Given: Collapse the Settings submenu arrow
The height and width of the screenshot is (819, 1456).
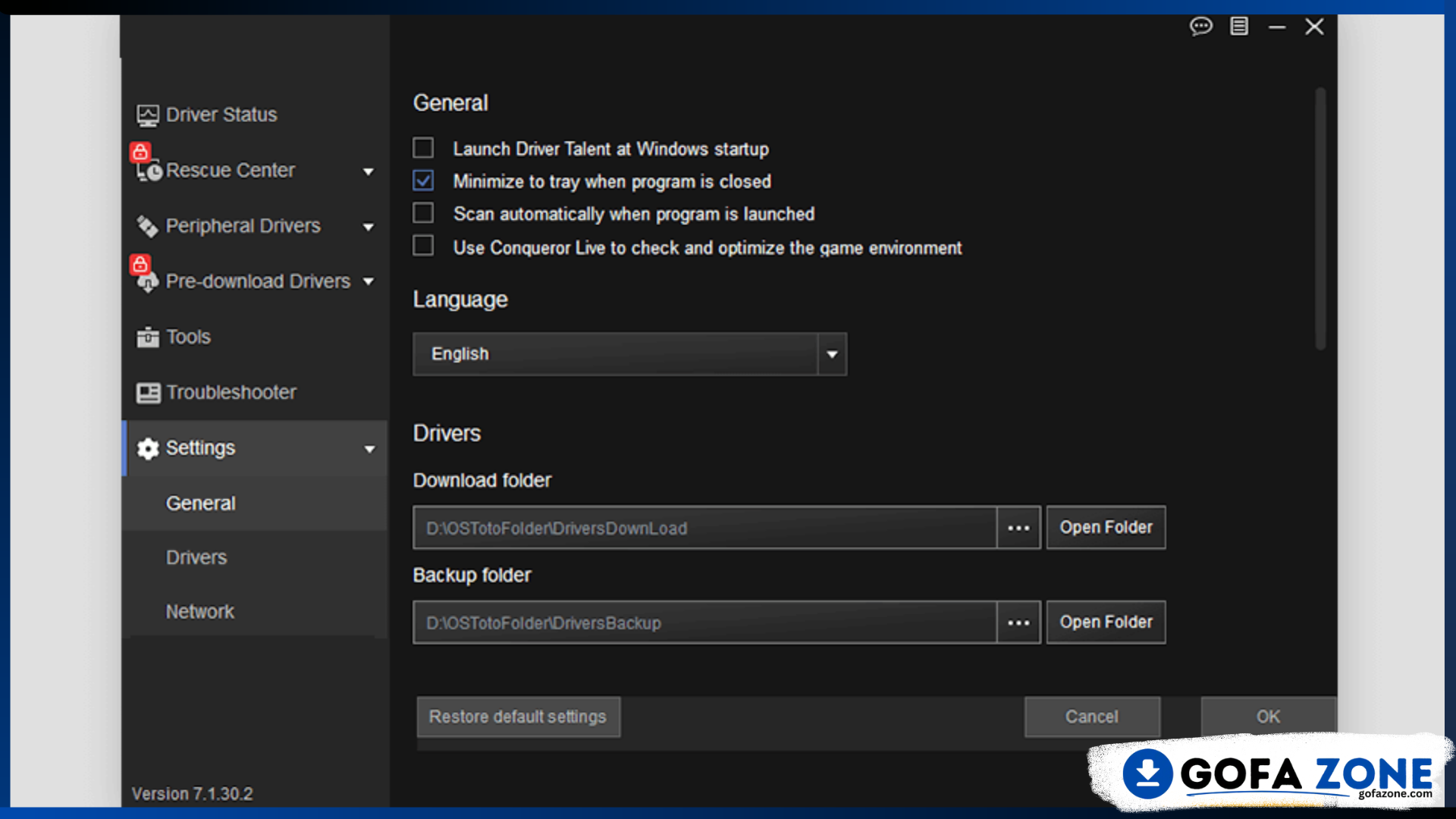Looking at the screenshot, I should tap(369, 449).
